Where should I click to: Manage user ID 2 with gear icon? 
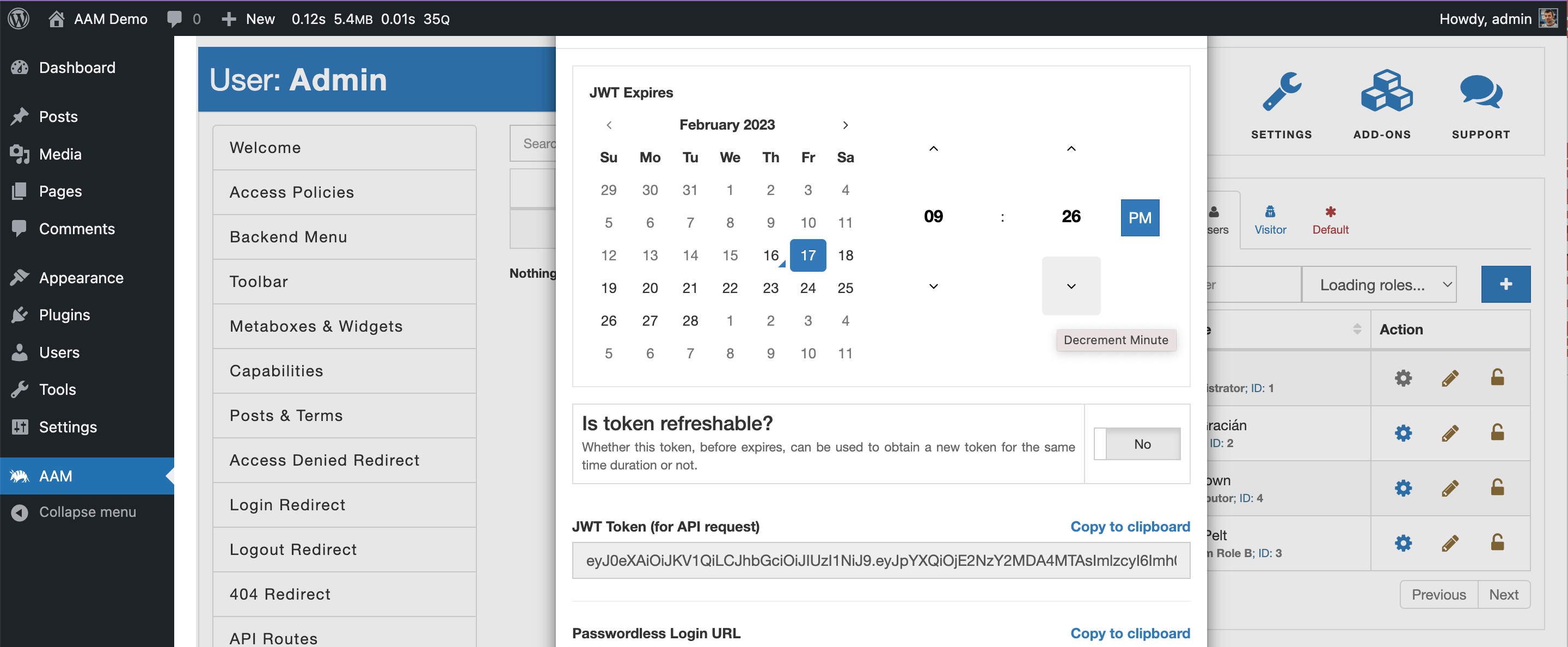point(1403,433)
